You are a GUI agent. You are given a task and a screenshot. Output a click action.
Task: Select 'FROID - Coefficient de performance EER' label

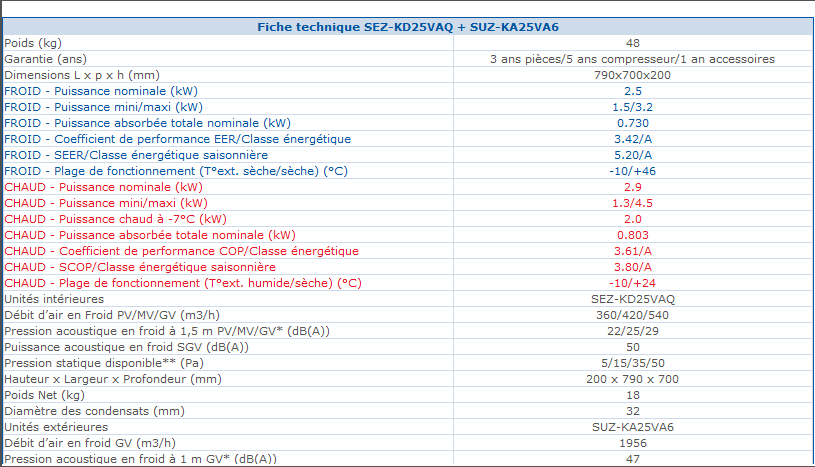tap(177, 139)
